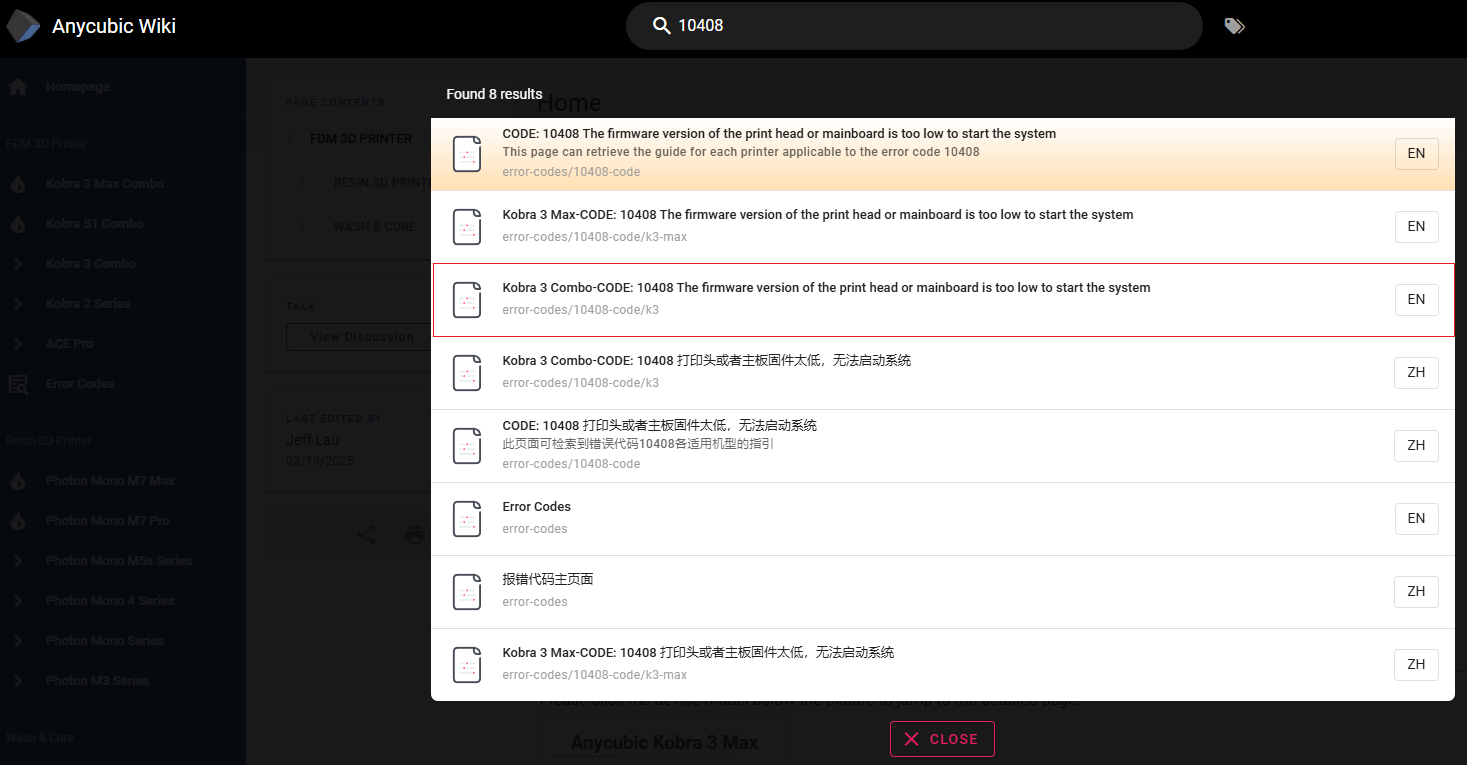Click the Homepage home icon in sidebar

tap(18, 87)
